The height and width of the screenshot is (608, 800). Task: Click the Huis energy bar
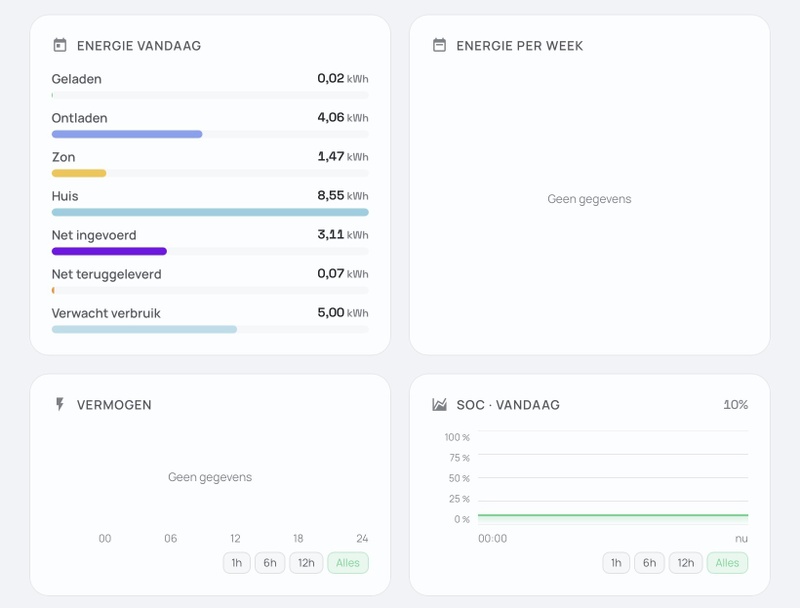click(210, 212)
